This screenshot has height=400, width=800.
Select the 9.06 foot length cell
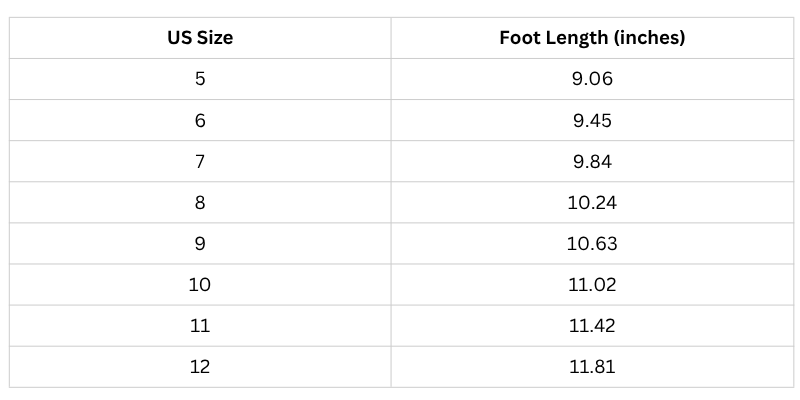coord(592,79)
